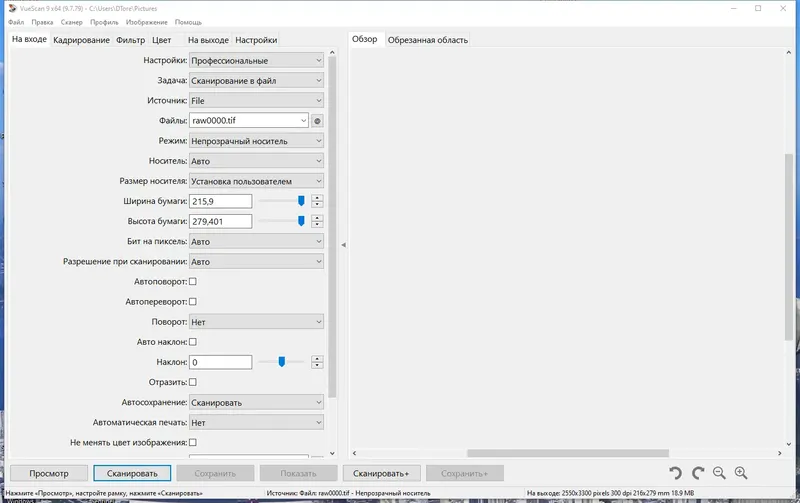Expand the Источник dropdown showing File

[256, 100]
